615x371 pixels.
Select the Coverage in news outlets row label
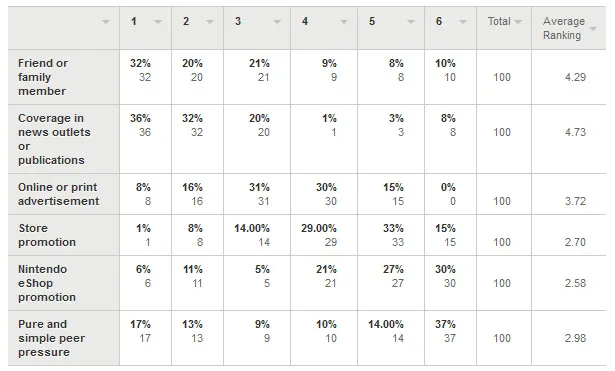[x=54, y=139]
